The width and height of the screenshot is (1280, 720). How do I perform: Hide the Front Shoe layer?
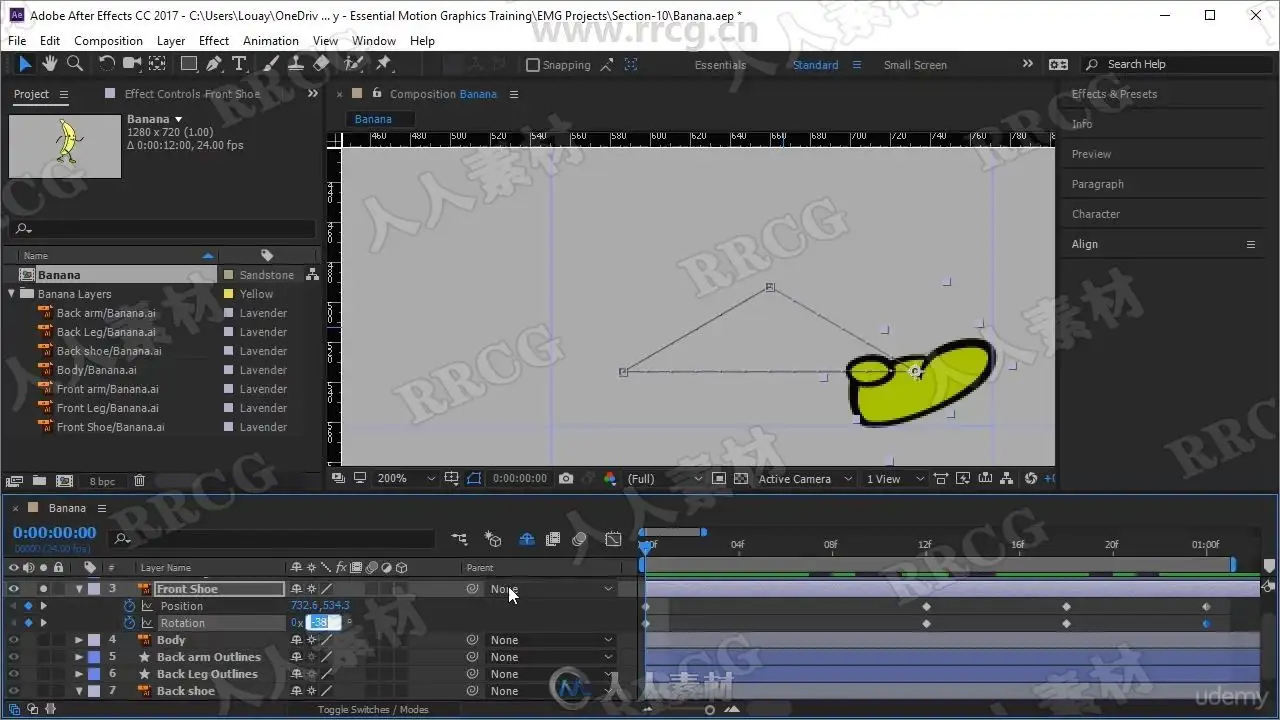[x=14, y=589]
